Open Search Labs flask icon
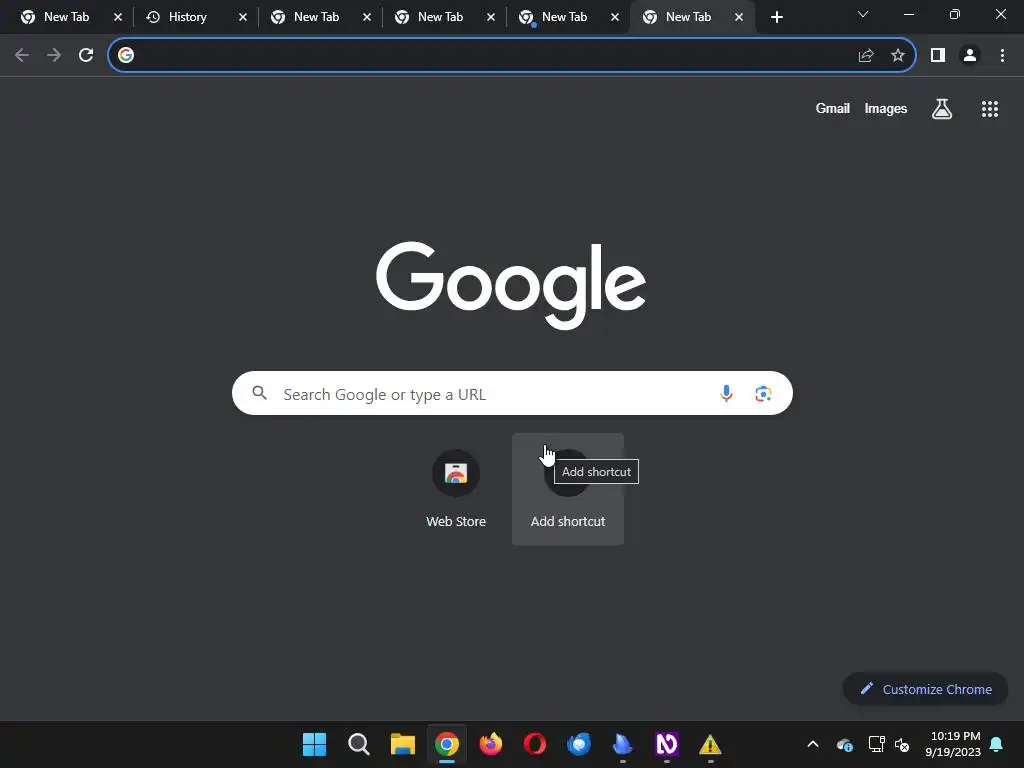Image resolution: width=1024 pixels, height=768 pixels. point(941,109)
